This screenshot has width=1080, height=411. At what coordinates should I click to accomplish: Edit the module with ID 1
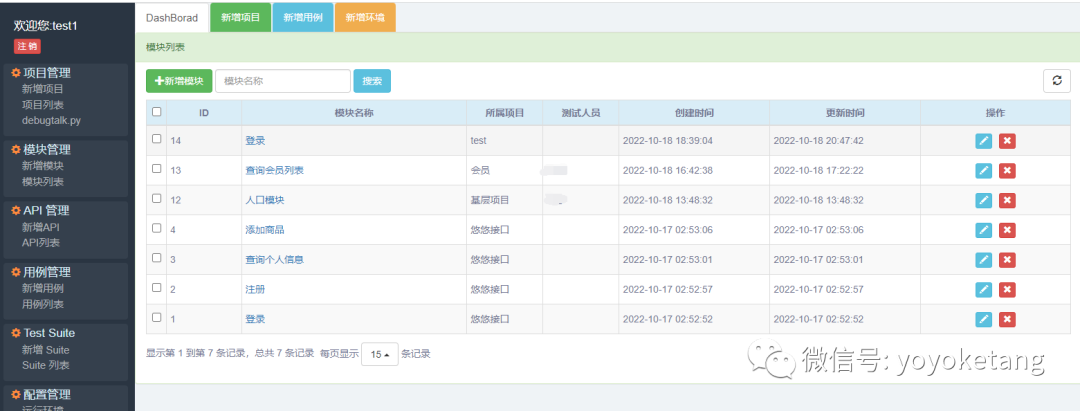click(984, 319)
